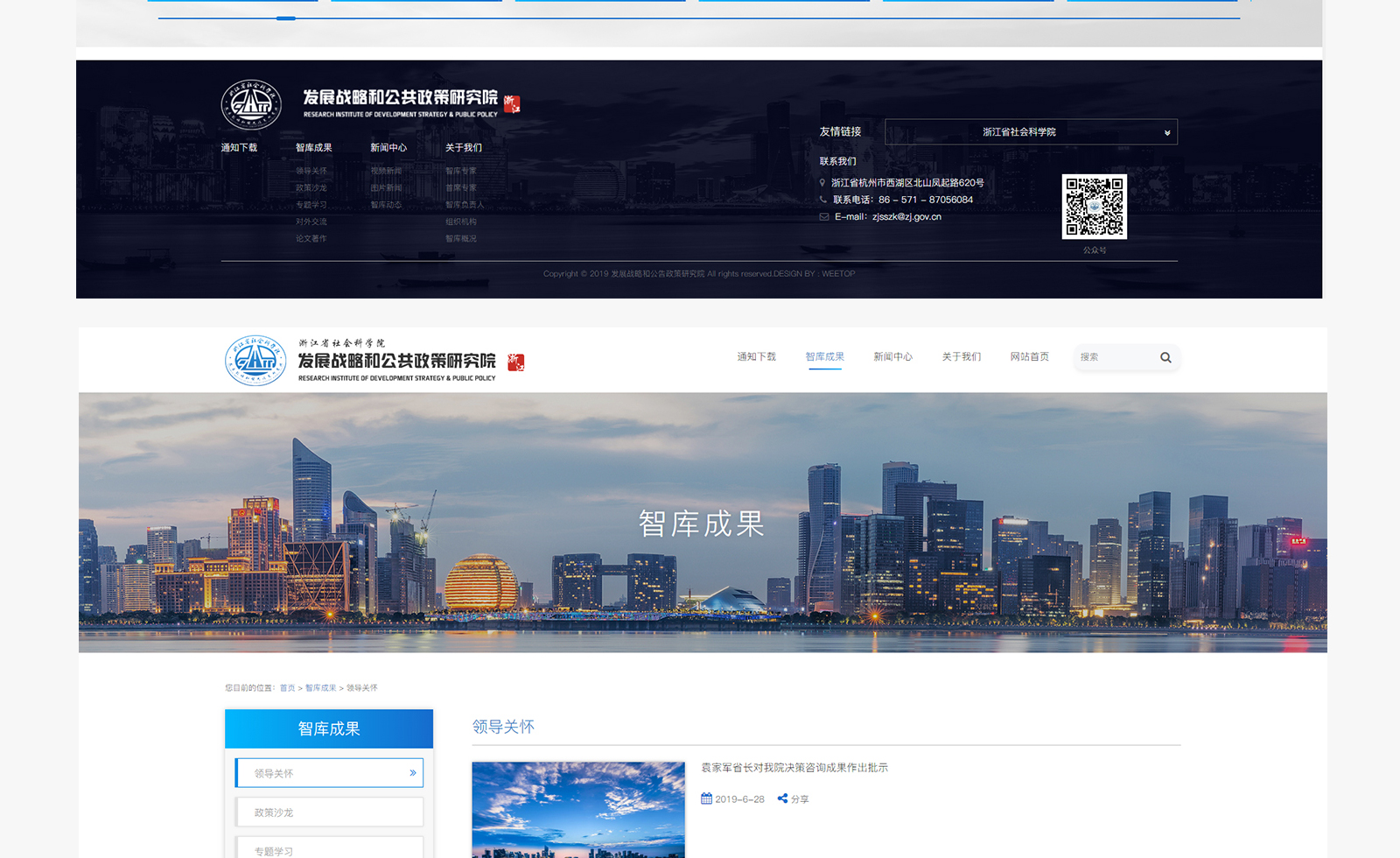Expand 领导关怀 sidebar item via double chevron
1400x858 pixels.
pos(413,773)
